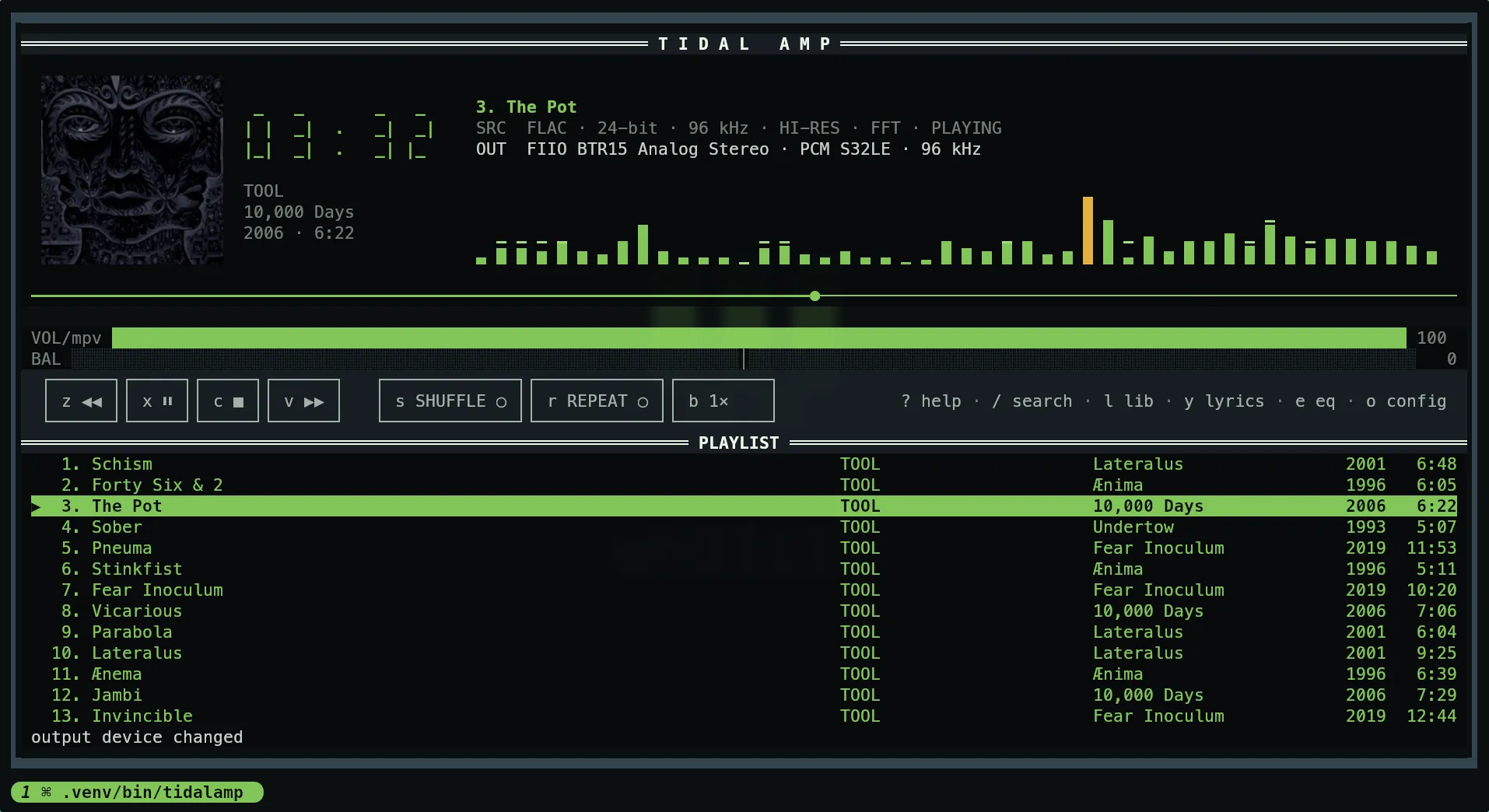The height and width of the screenshot is (812, 1489).
Task: Click the previous track button (z)
Action: pyautogui.click(x=81, y=401)
